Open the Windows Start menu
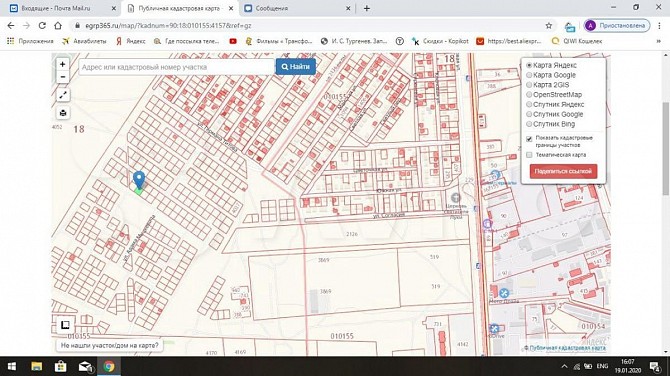Image resolution: width=670 pixels, height=376 pixels. pos(12,366)
